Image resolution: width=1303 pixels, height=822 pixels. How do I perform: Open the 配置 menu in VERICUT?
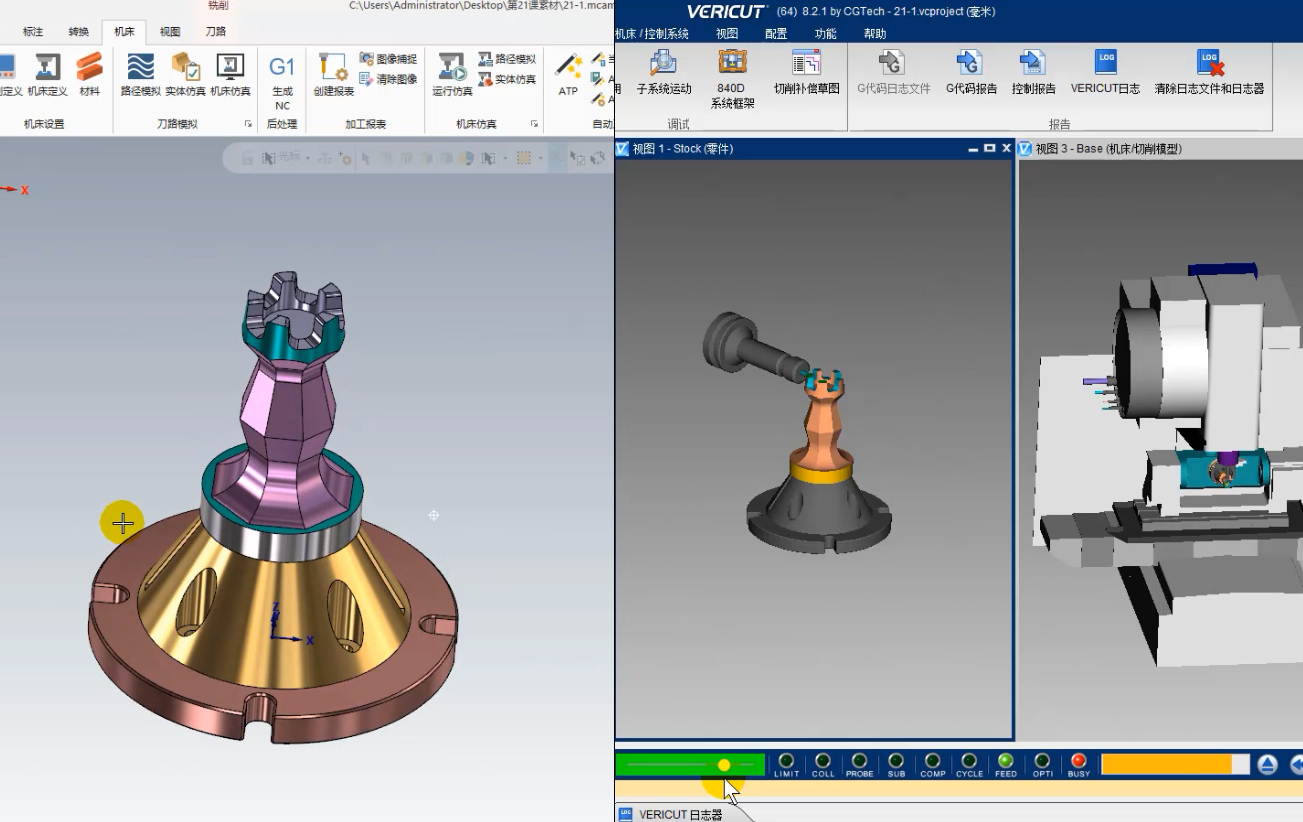776,34
